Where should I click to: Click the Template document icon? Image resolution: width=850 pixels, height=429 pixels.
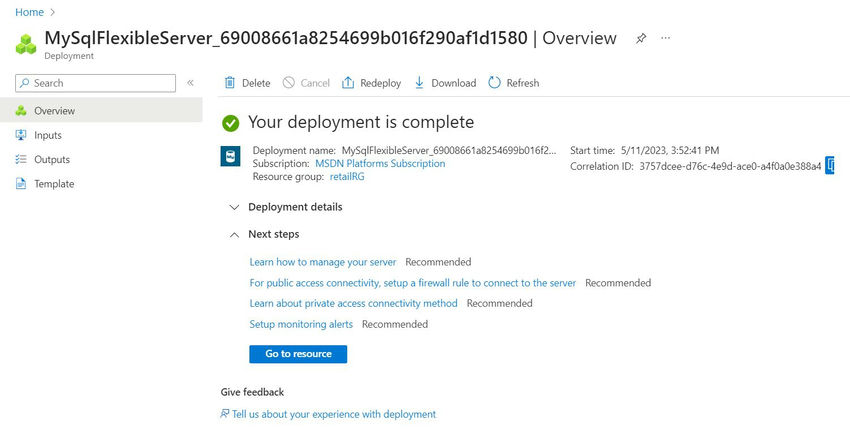21,183
